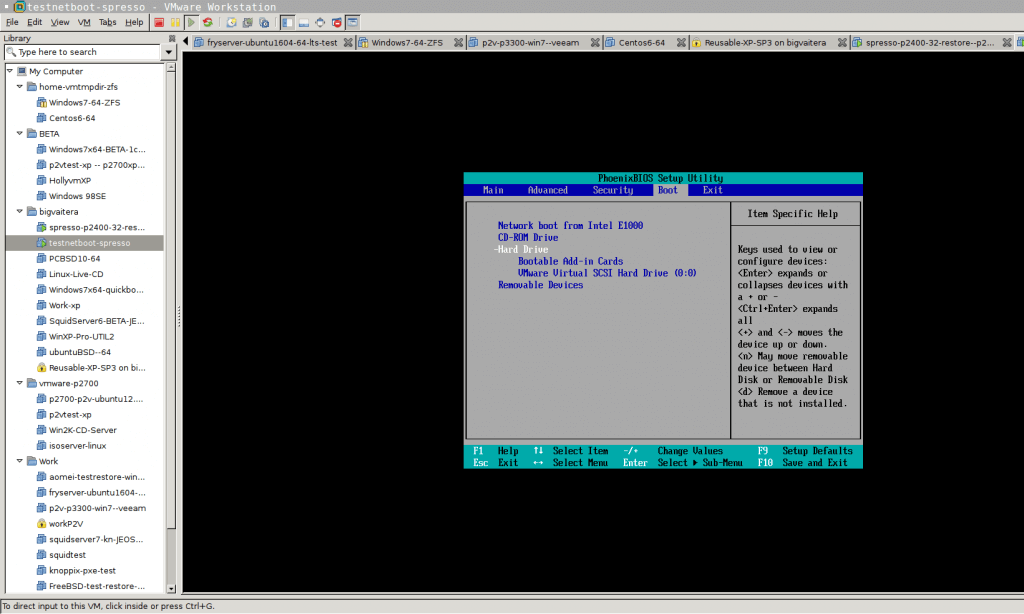
Task: Close the Reusable-XP-SP3 tab
Action: click(x=842, y=42)
